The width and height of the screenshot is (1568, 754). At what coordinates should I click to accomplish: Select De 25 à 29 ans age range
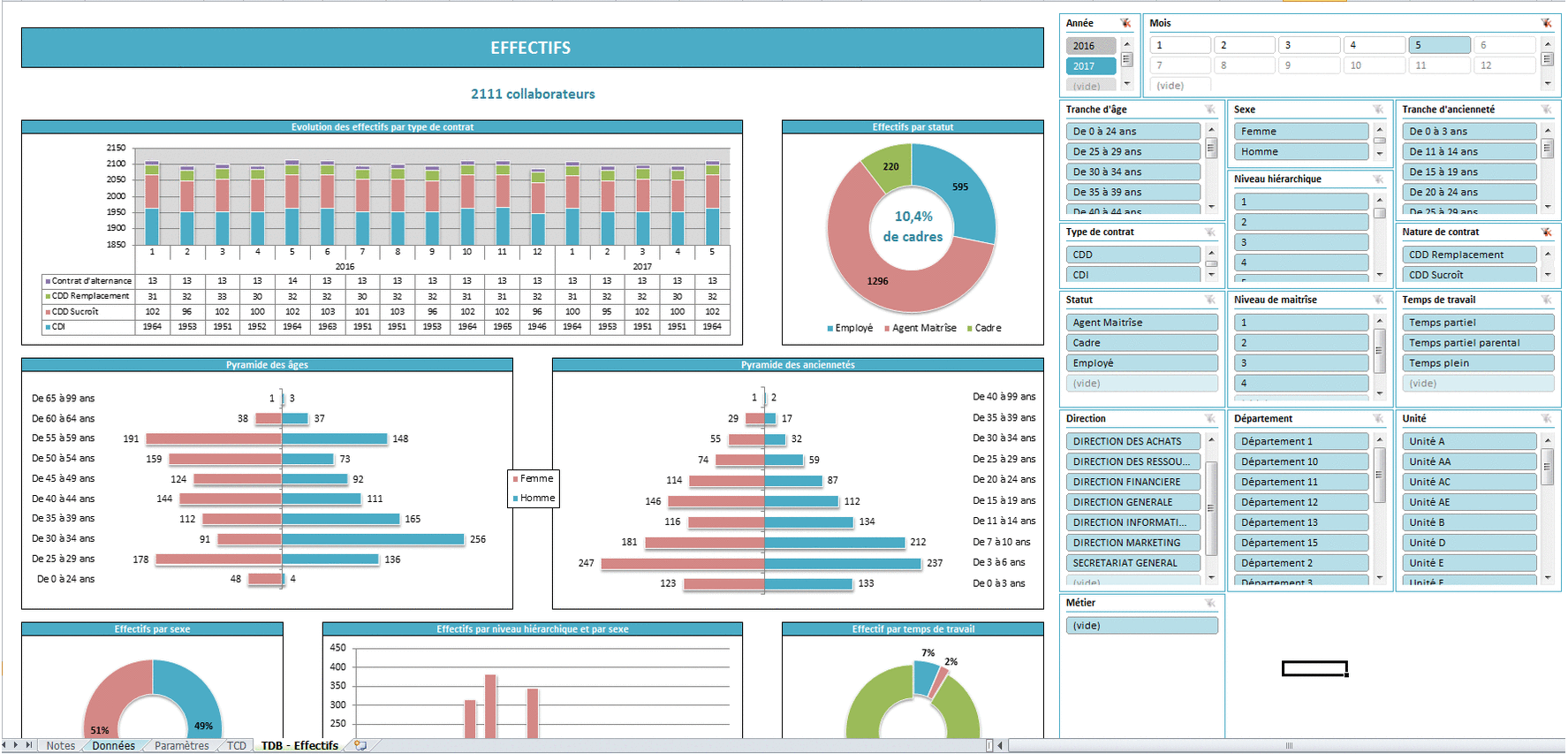(1133, 152)
